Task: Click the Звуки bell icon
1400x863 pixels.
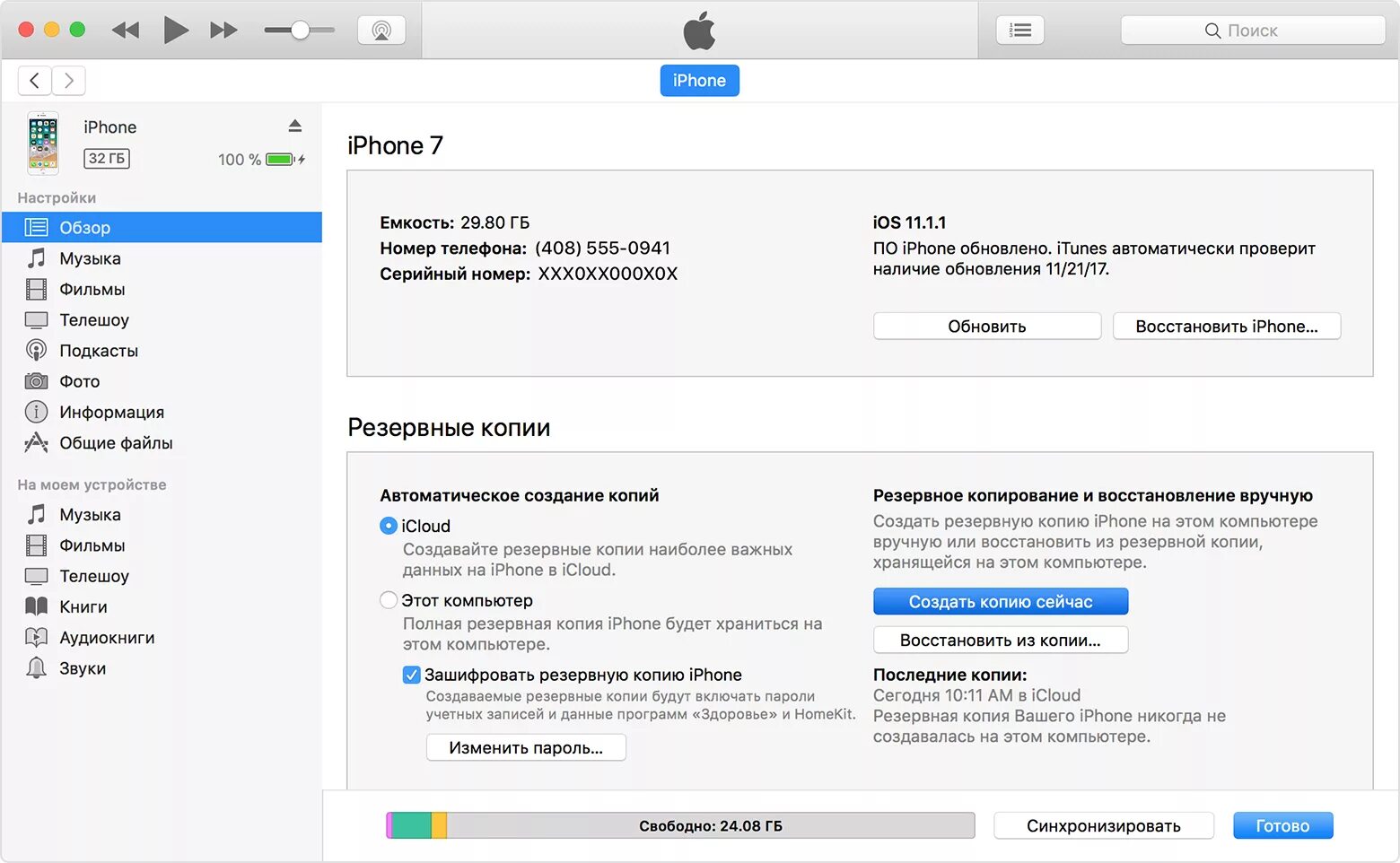Action: click(x=36, y=667)
